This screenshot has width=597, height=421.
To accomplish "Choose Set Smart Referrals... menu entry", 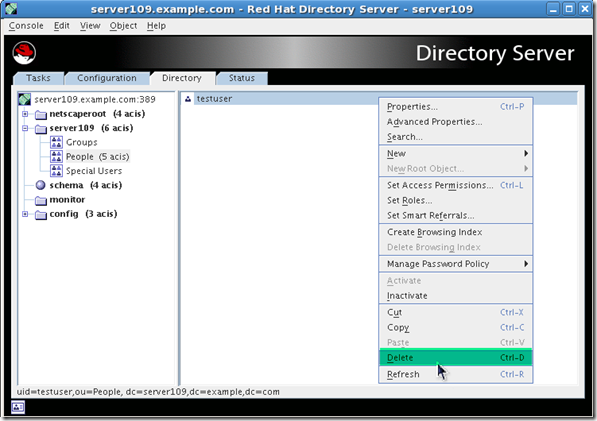I will tap(456, 215).
